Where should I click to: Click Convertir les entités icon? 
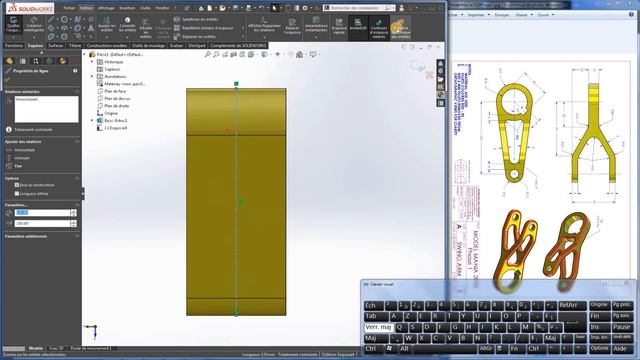pos(127,24)
